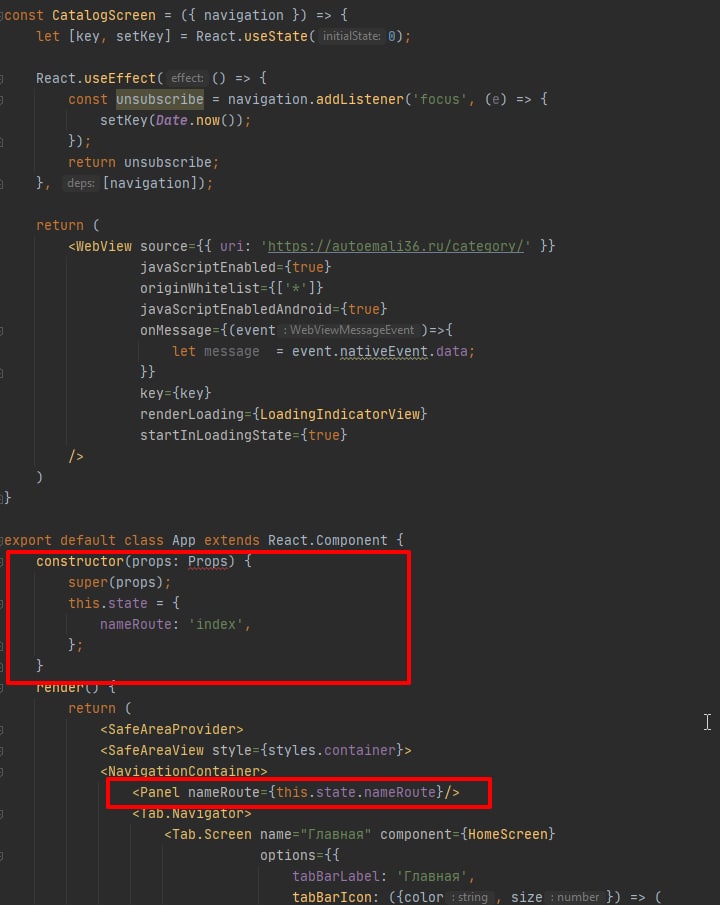720x905 pixels.
Task: Click the key={key} prop
Action: [x=176, y=393]
